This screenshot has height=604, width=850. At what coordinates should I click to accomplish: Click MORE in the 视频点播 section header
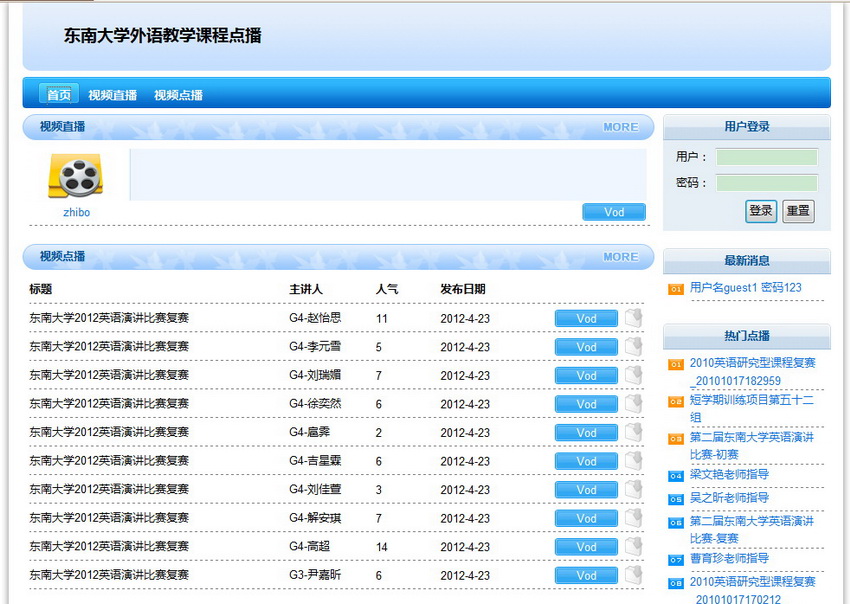coord(621,257)
